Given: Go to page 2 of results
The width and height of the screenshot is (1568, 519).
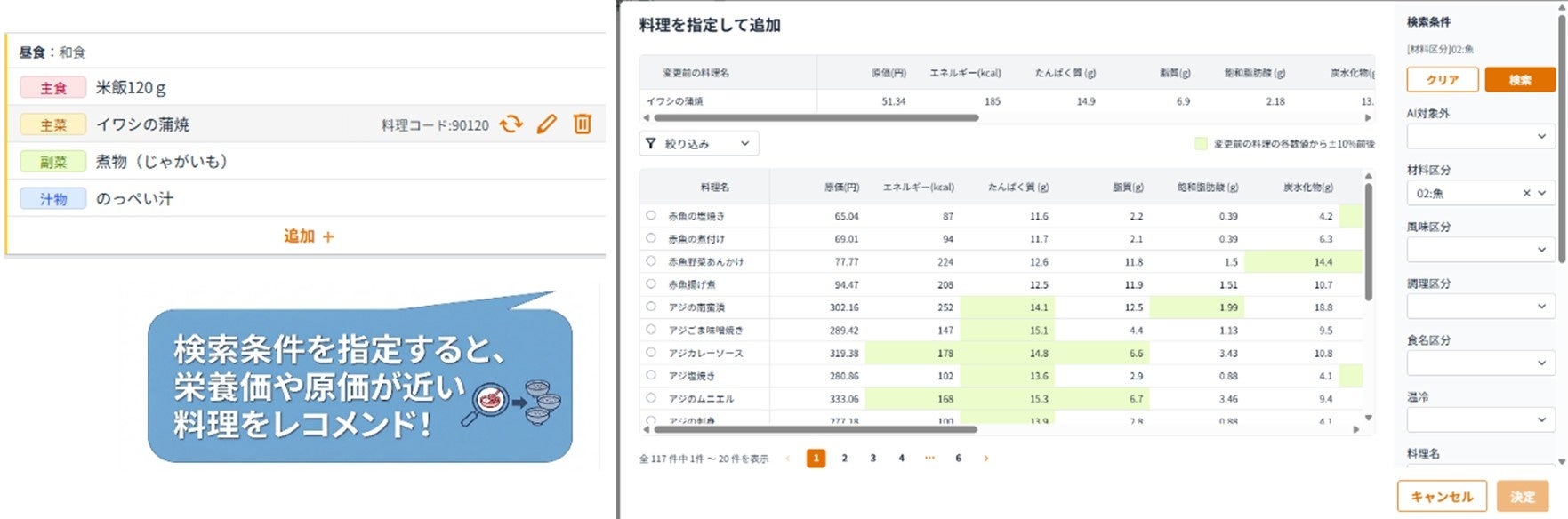Looking at the screenshot, I should click(844, 459).
